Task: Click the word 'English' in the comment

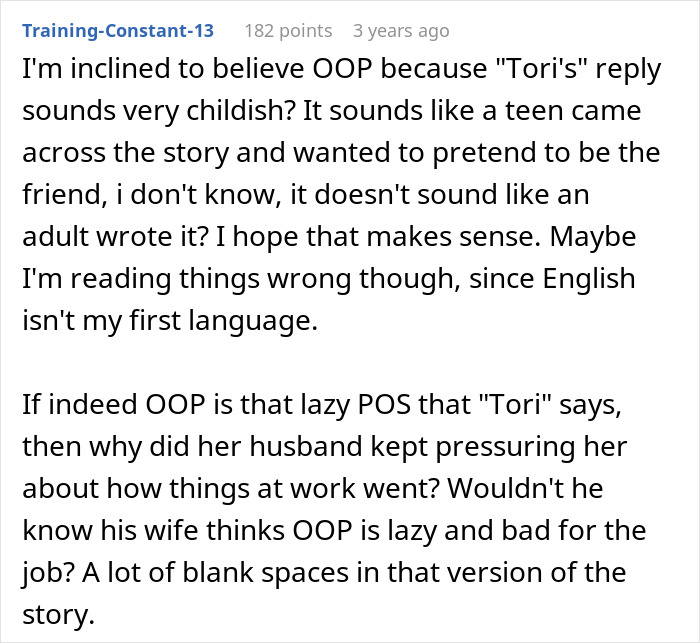Action: click(589, 279)
